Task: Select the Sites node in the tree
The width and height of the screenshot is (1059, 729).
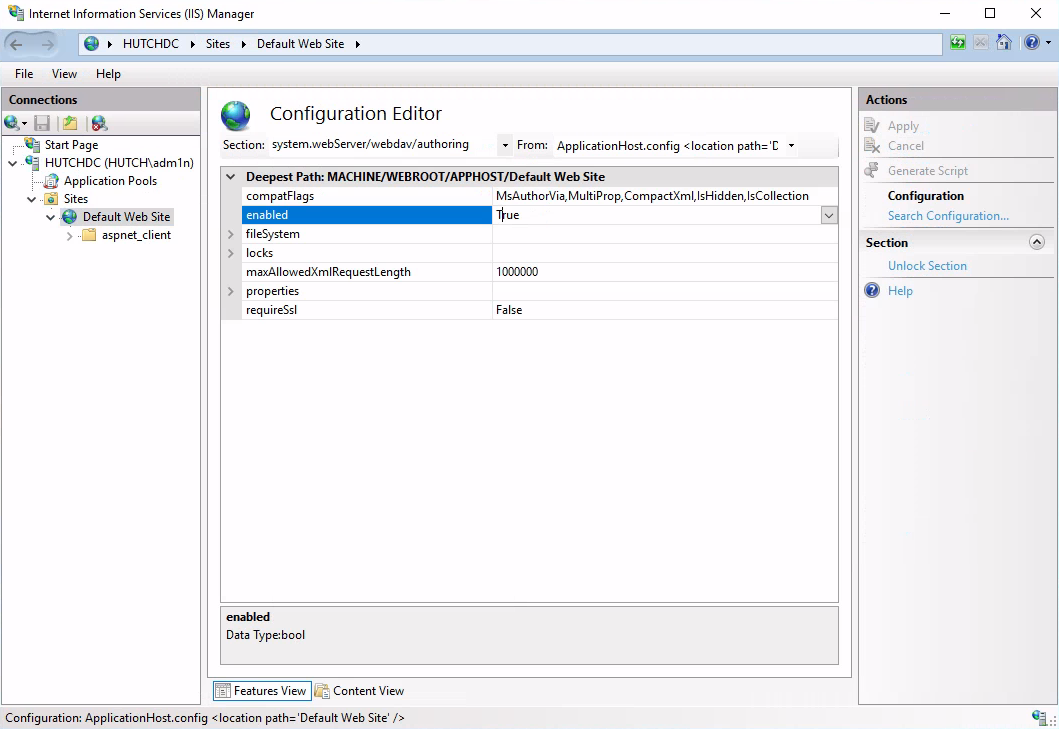Action: click(x=76, y=199)
